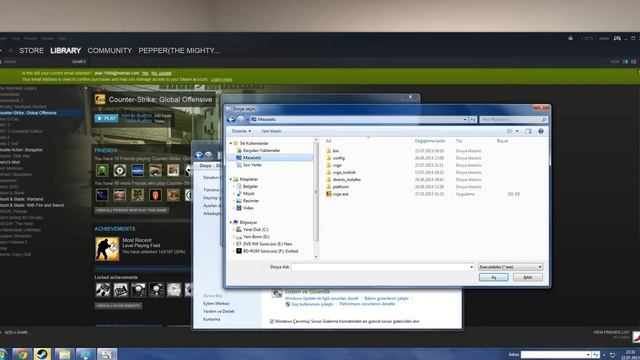Click the view mode icon in the file dialog toolbar
The height and width of the screenshot is (360, 640).
point(509,131)
